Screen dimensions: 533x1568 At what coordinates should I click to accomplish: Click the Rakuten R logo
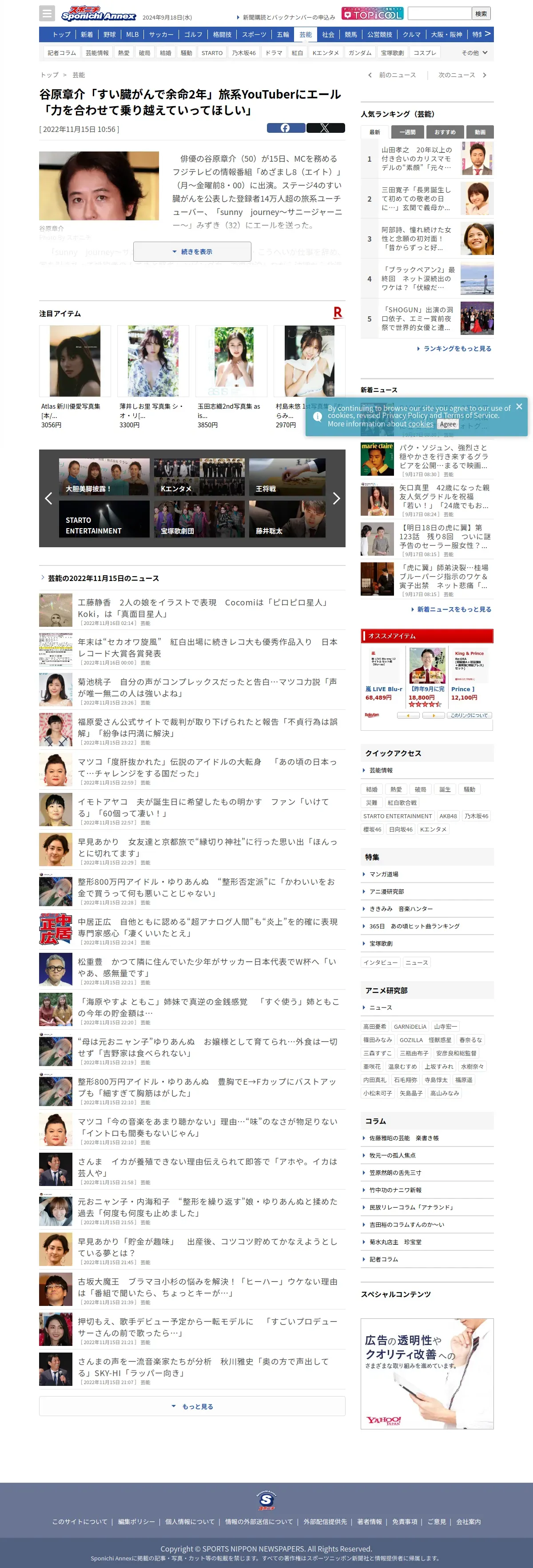(338, 313)
